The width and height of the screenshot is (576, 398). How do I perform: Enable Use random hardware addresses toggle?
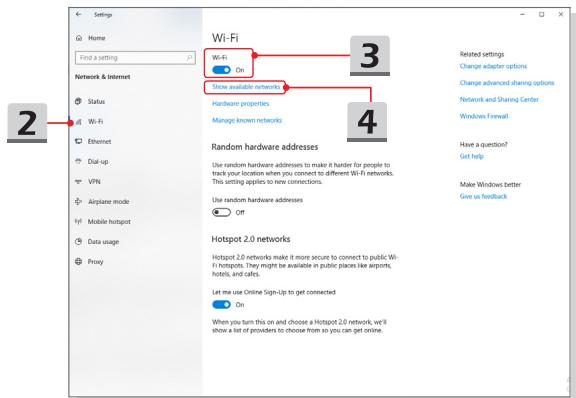tap(222, 212)
